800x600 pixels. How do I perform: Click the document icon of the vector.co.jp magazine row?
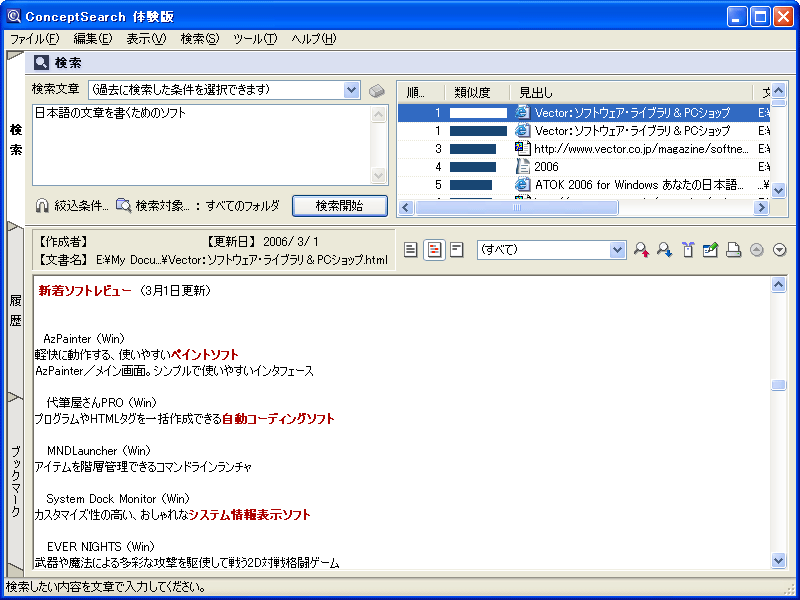pyautogui.click(x=522, y=148)
